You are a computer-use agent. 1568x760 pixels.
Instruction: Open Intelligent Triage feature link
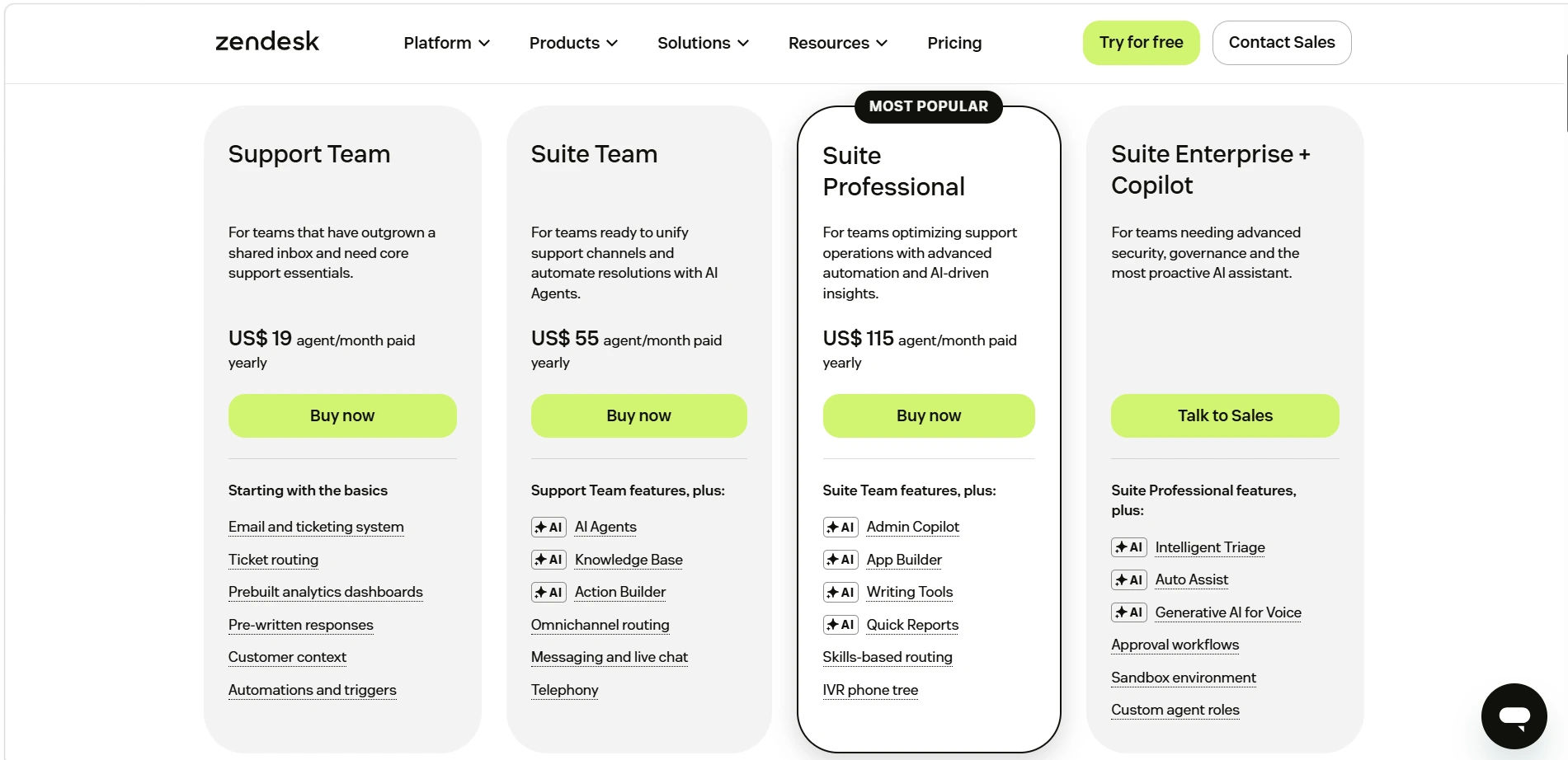tap(1210, 547)
